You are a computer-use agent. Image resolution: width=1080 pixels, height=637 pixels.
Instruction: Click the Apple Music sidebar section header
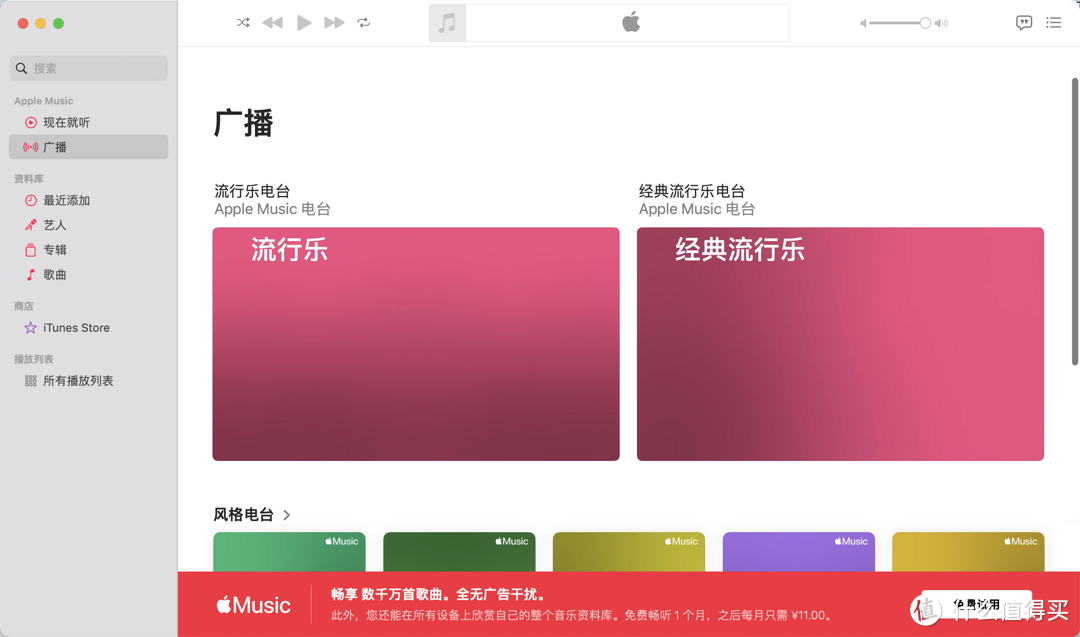(x=43, y=101)
